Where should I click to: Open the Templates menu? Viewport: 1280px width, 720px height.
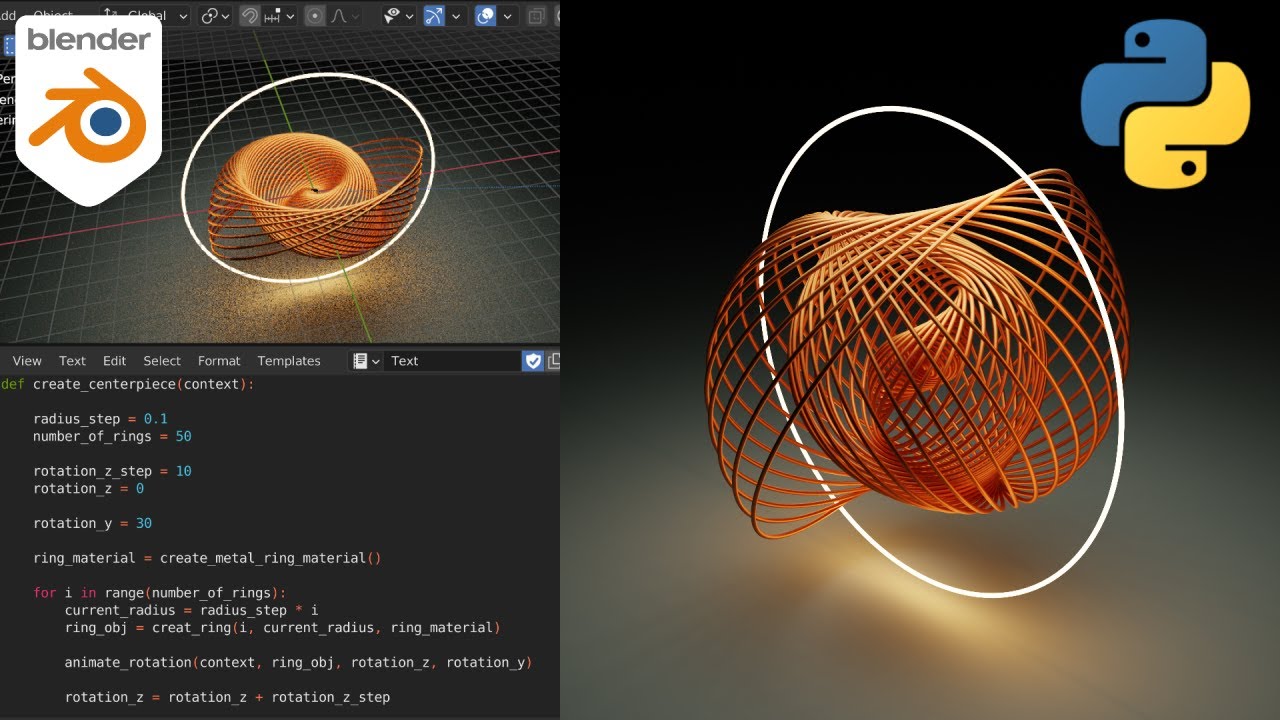289,361
